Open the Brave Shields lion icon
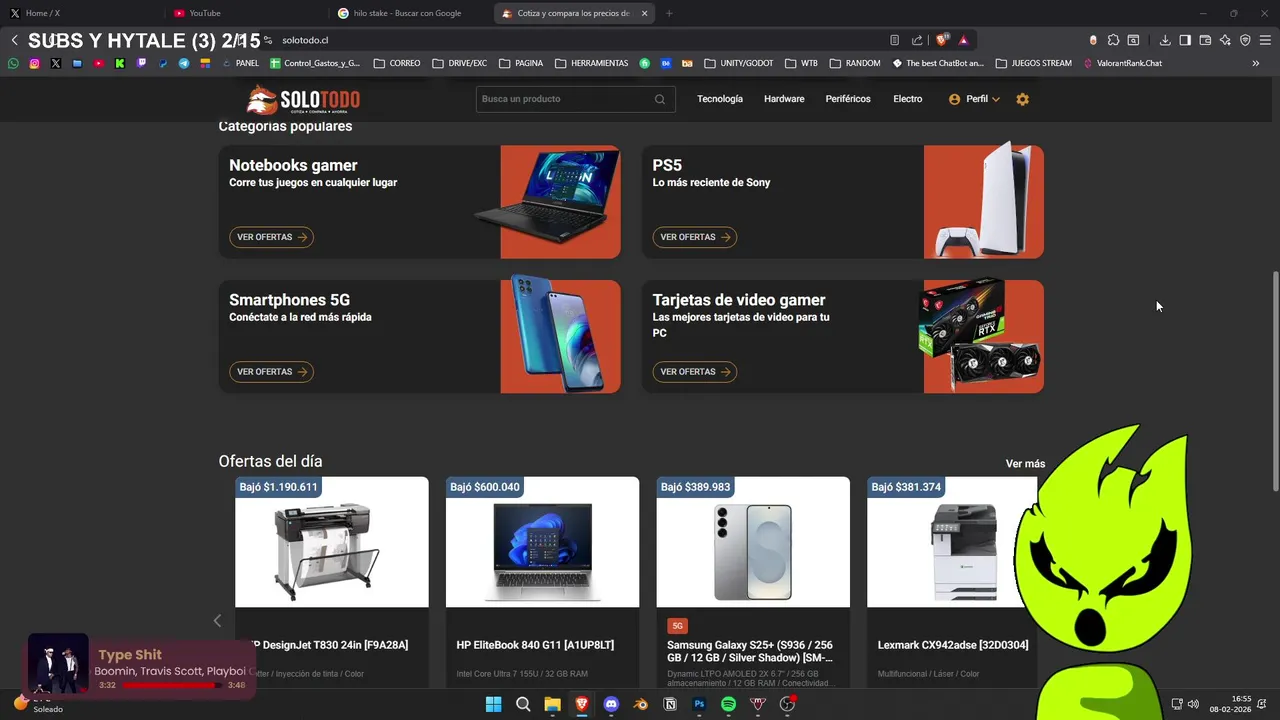The width and height of the screenshot is (1280, 720). point(942,40)
